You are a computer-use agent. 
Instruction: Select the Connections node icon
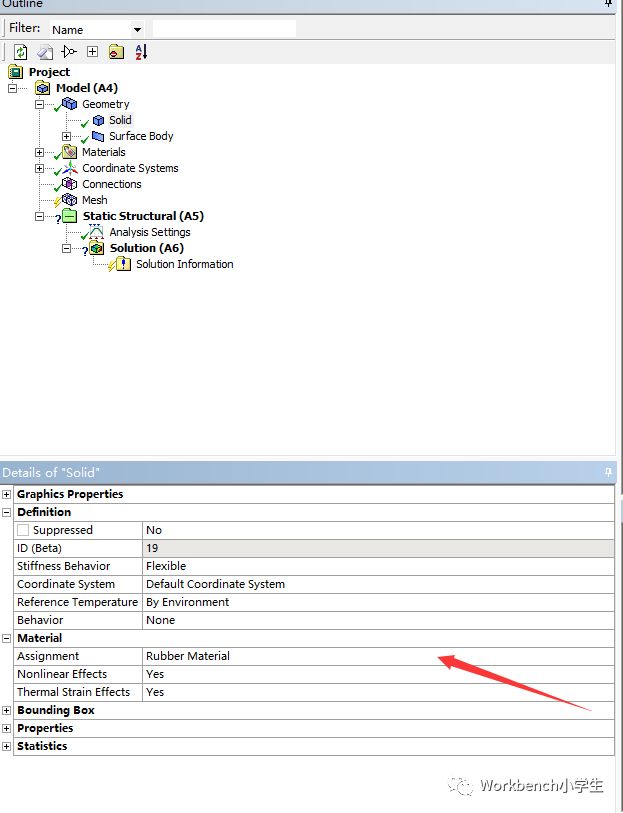pos(69,184)
